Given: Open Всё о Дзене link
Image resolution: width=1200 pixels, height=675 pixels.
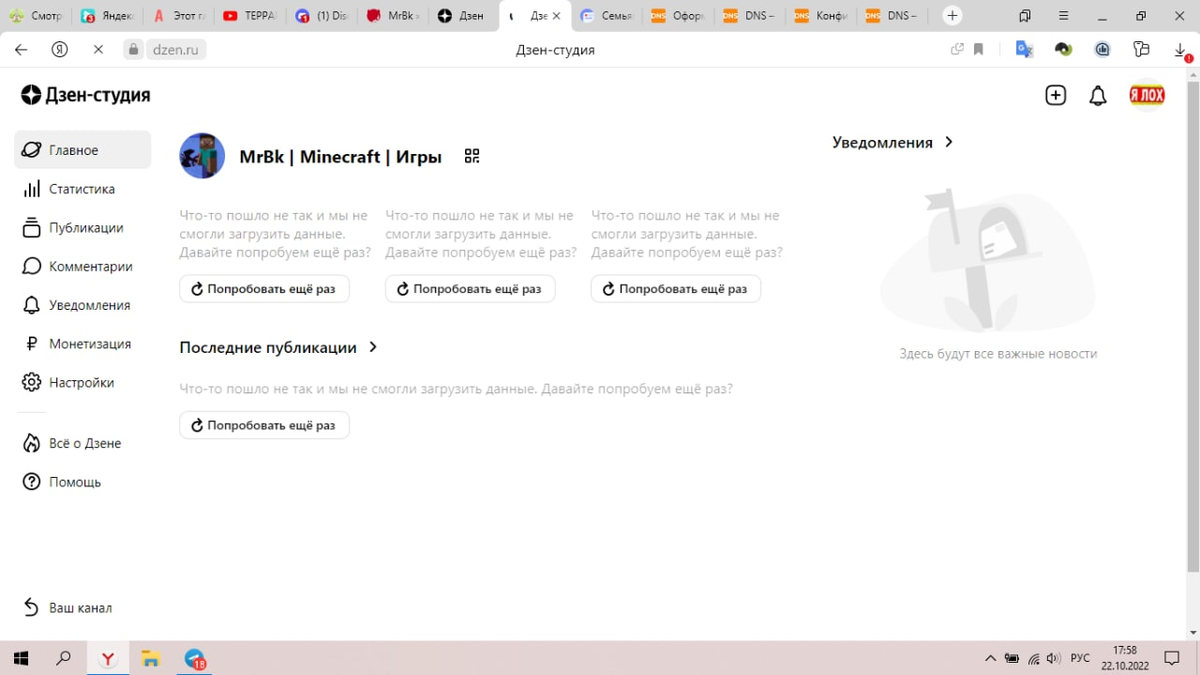Looking at the screenshot, I should tap(83, 443).
